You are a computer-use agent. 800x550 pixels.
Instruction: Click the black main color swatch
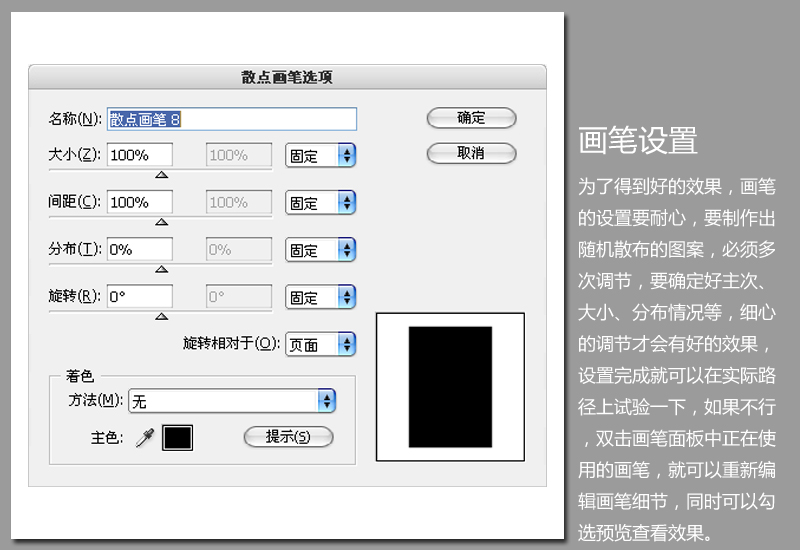tap(178, 438)
